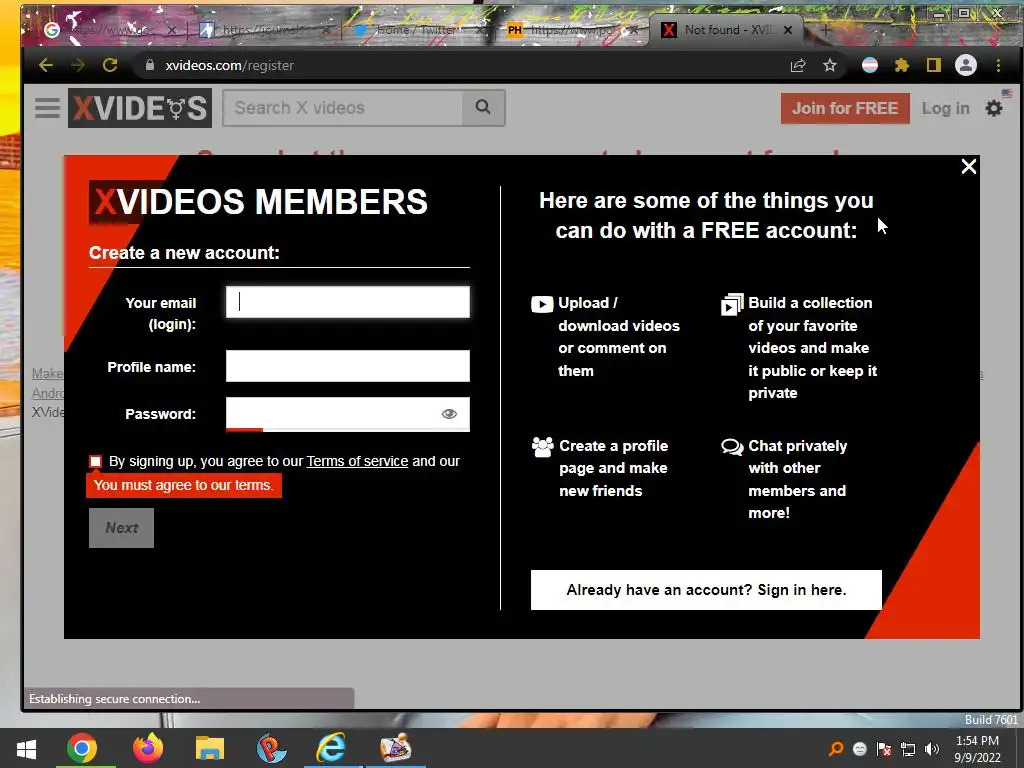Click the Search X videos field
This screenshot has height=768, width=1024.
click(x=342, y=108)
